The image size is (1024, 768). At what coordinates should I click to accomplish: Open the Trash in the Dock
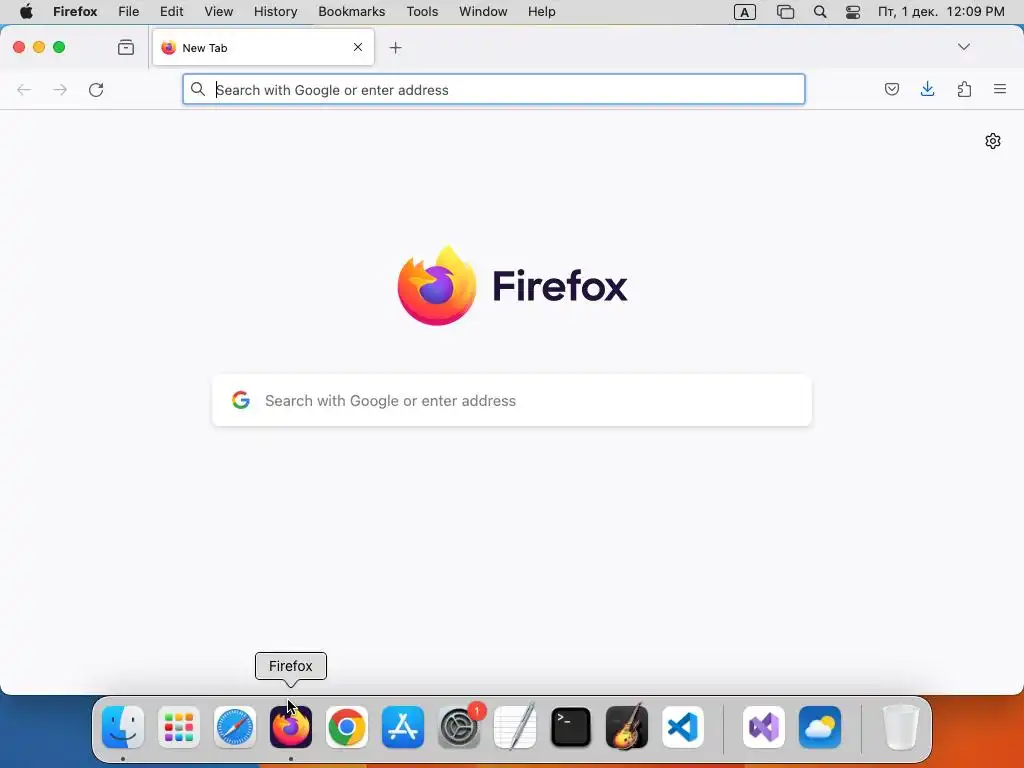901,726
